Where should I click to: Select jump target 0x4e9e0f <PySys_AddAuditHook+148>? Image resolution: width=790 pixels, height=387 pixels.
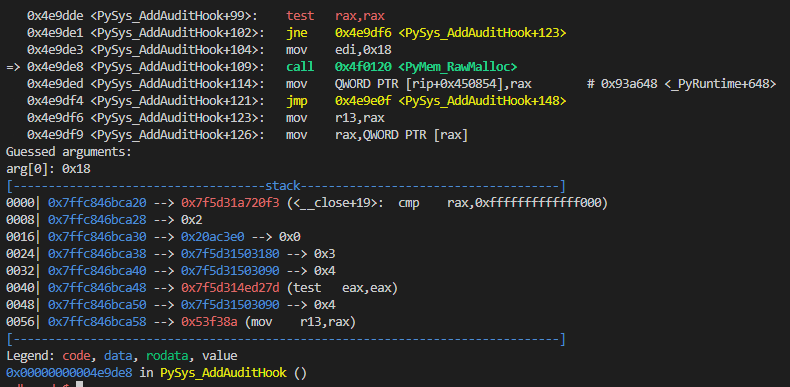point(450,101)
